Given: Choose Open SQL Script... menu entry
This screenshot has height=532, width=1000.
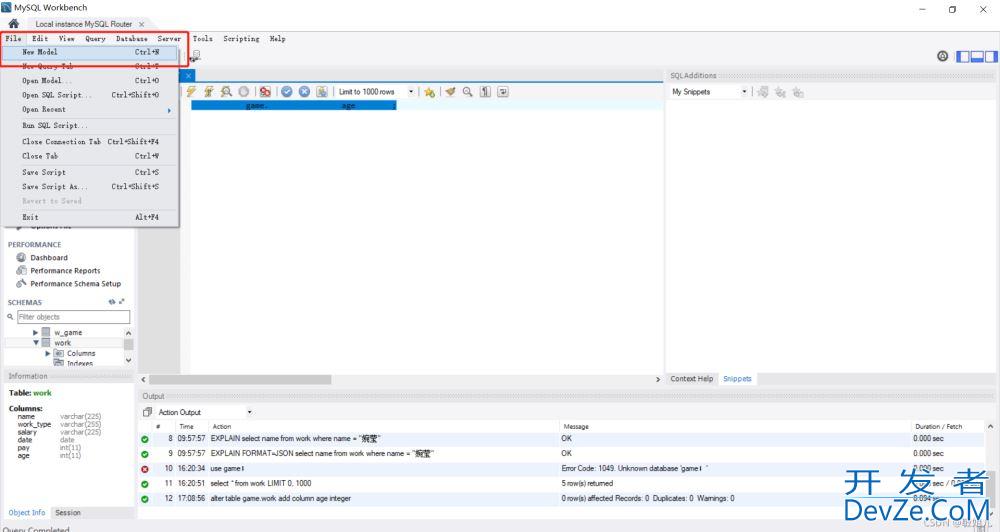Looking at the screenshot, I should 90,94.
